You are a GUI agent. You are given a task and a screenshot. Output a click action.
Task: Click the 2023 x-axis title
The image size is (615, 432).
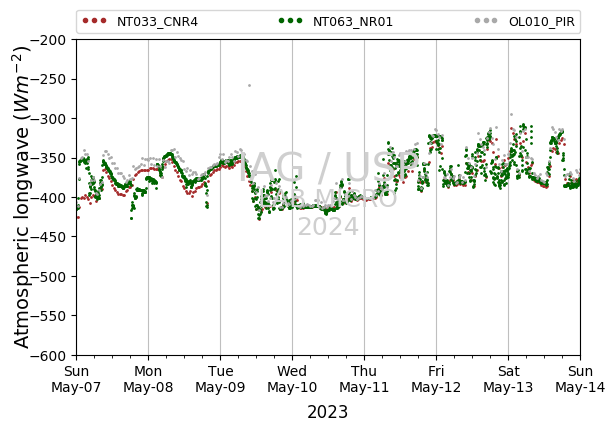pos(328,412)
